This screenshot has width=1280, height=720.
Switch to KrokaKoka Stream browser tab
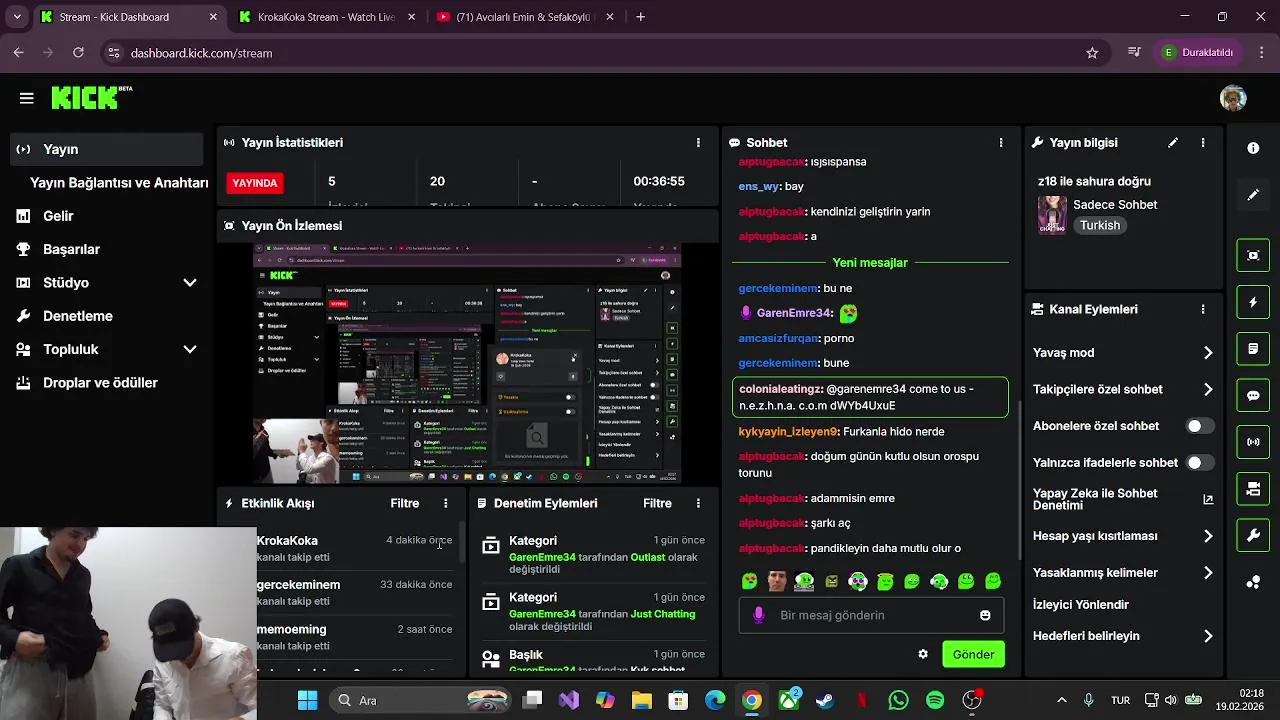[325, 17]
